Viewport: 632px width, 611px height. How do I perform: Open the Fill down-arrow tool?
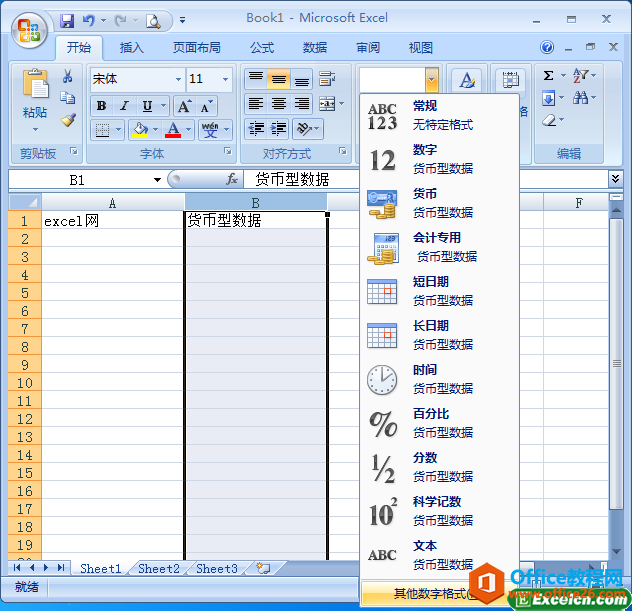[x=549, y=98]
